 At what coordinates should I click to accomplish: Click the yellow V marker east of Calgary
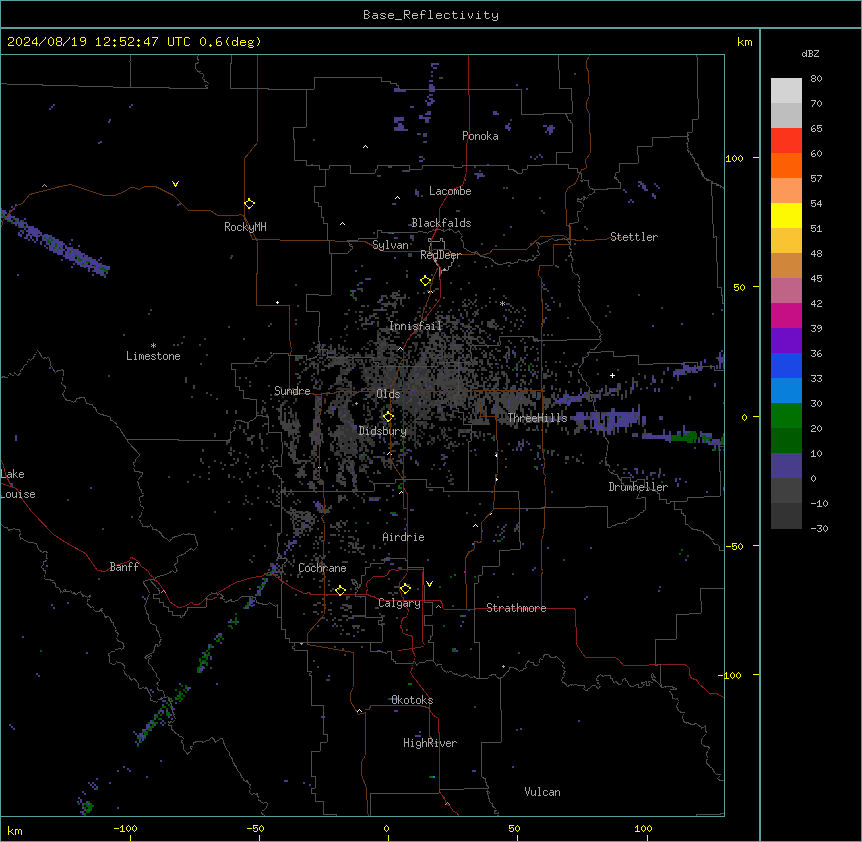429,584
